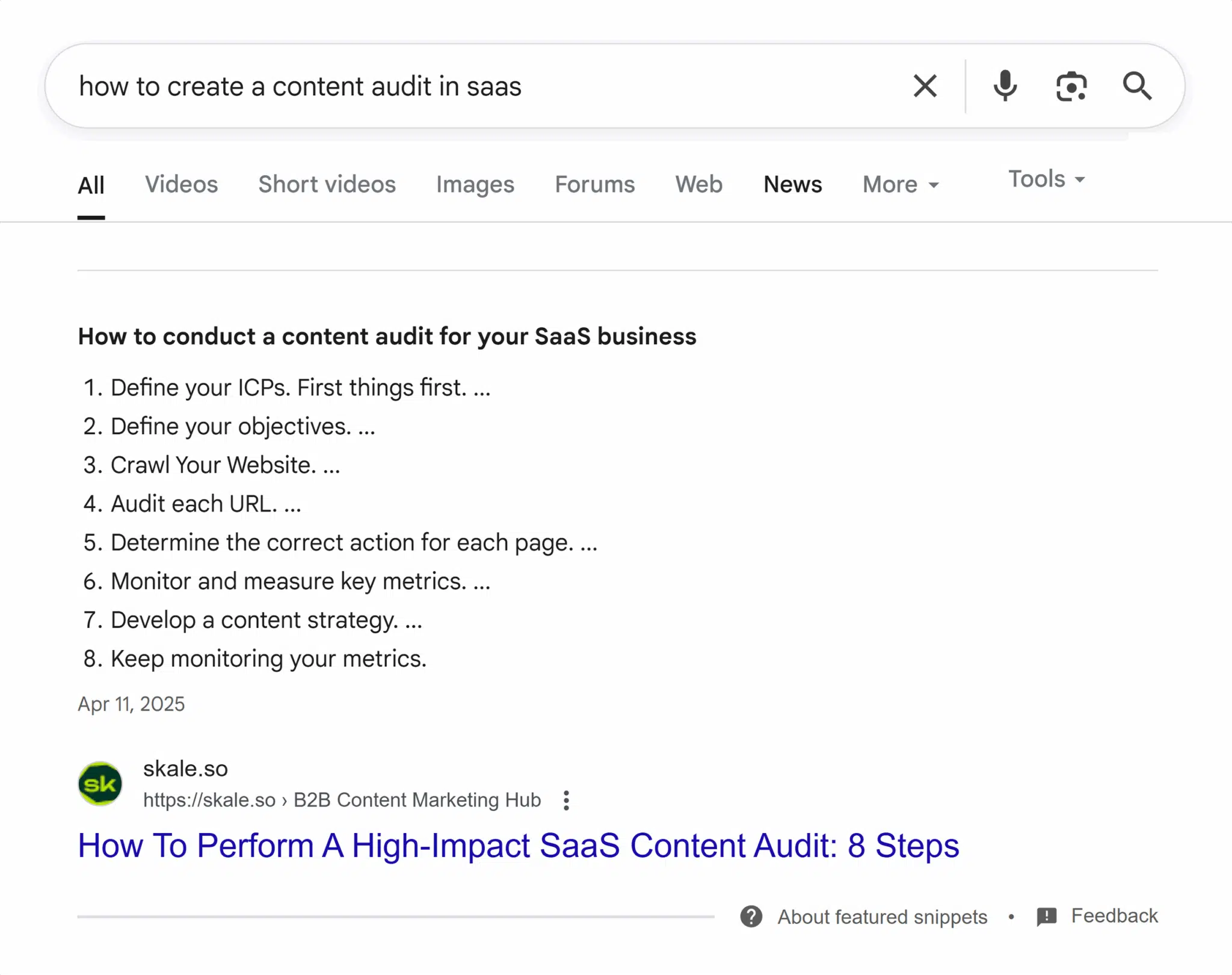The image size is (1232, 975).
Task: Expand the Tools dropdown
Action: (x=1047, y=179)
